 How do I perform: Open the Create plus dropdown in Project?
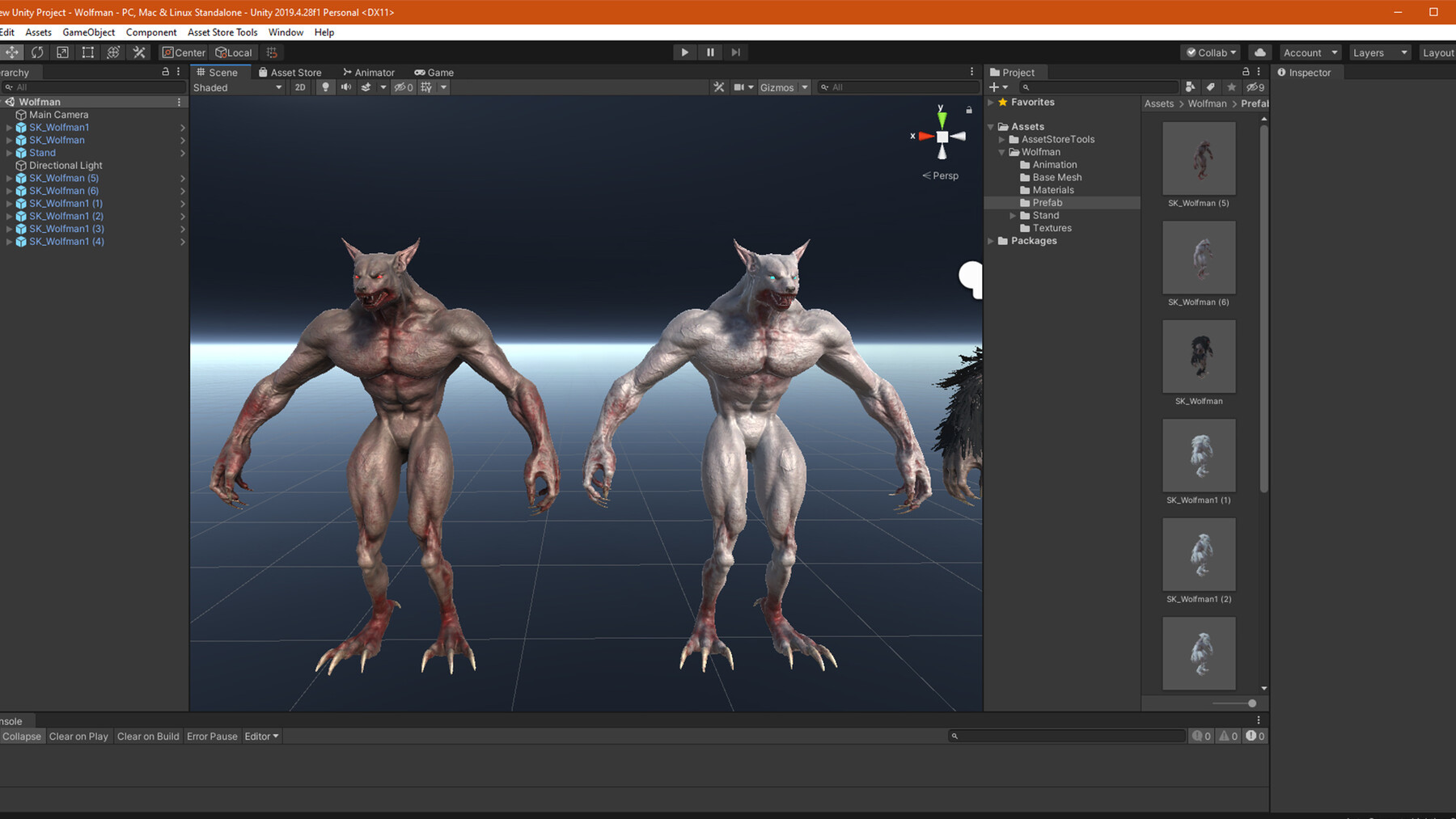[998, 87]
